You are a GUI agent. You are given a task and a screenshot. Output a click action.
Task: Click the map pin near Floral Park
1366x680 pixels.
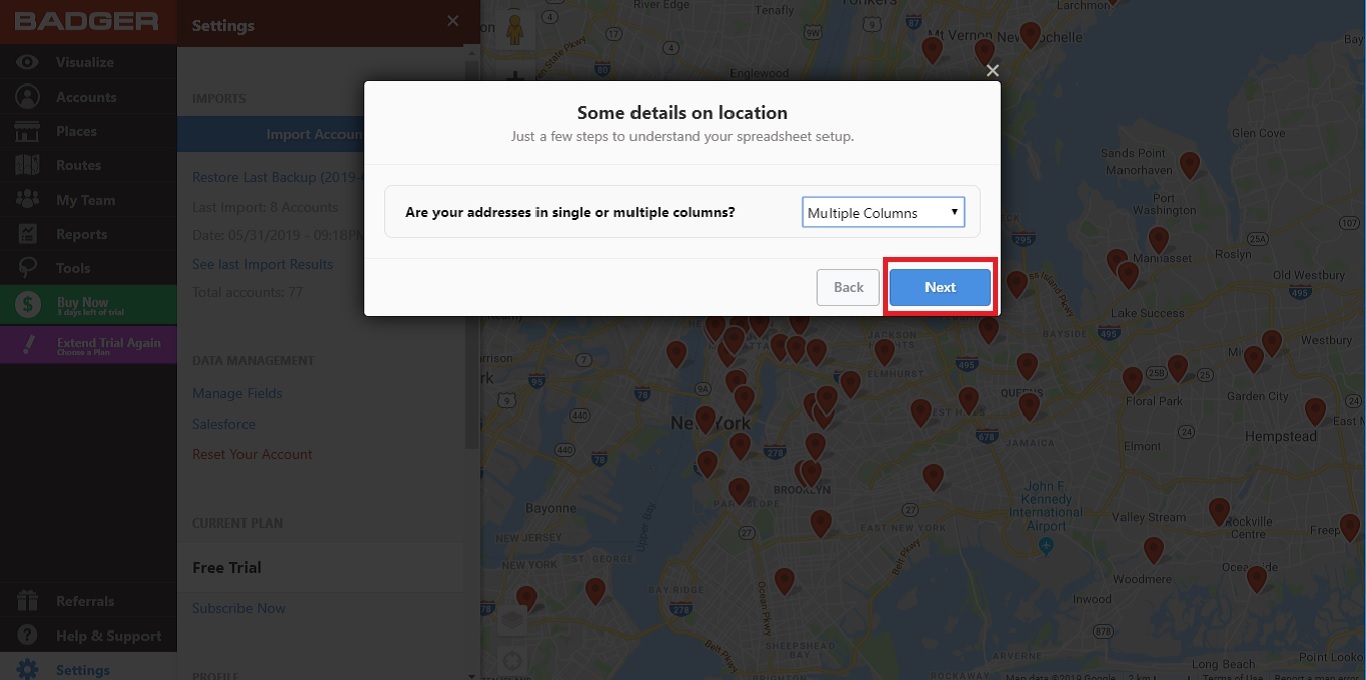pos(1133,380)
